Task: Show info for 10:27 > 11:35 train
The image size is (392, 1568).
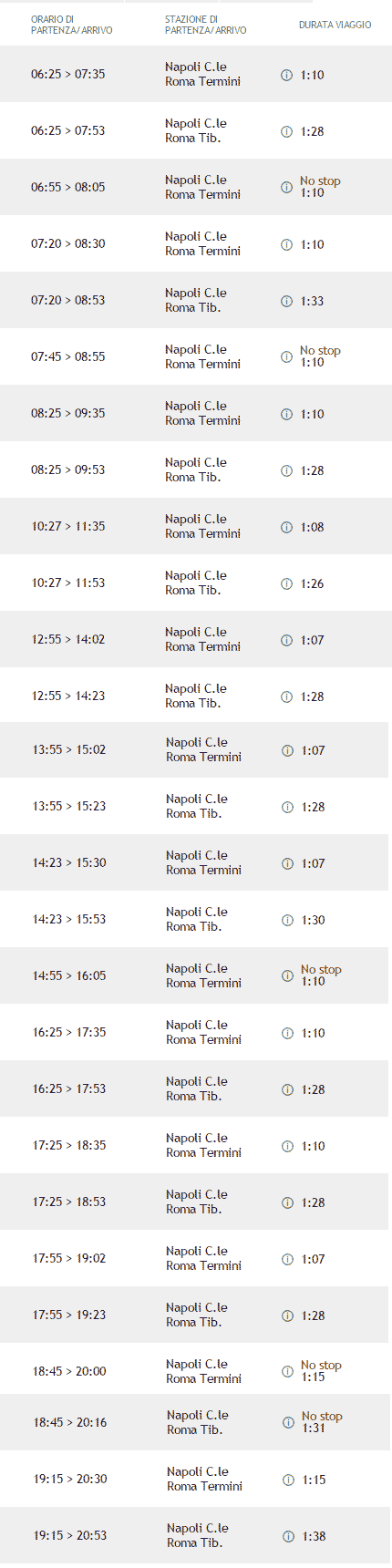Action: (286, 527)
